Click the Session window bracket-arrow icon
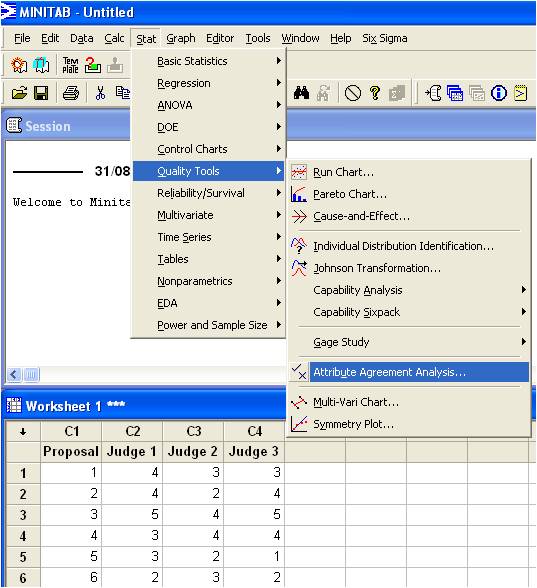 pyautogui.click(x=433, y=93)
